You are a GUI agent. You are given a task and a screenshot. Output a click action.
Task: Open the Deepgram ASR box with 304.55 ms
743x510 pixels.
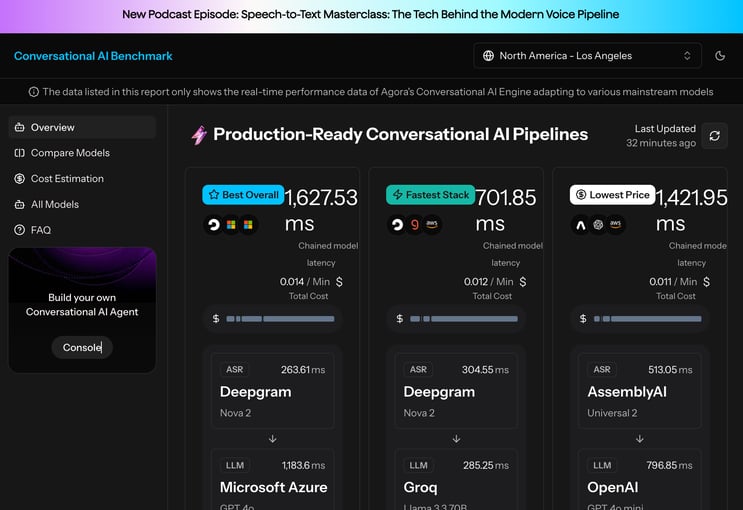pos(456,391)
